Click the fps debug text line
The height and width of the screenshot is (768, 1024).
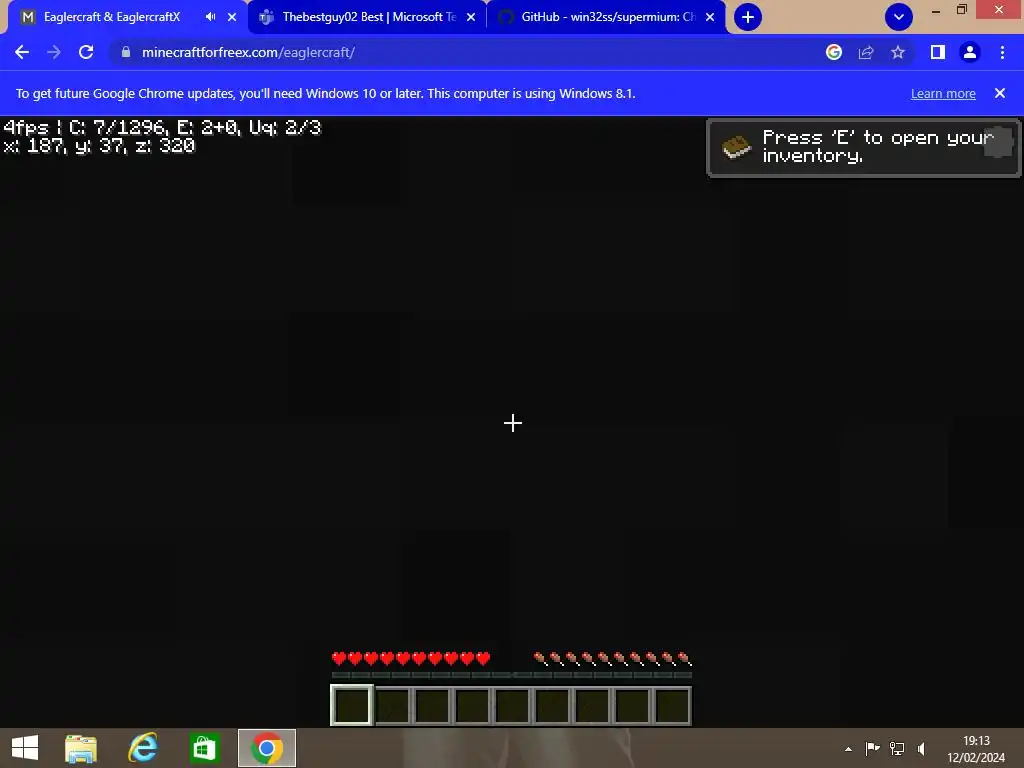[x=163, y=127]
